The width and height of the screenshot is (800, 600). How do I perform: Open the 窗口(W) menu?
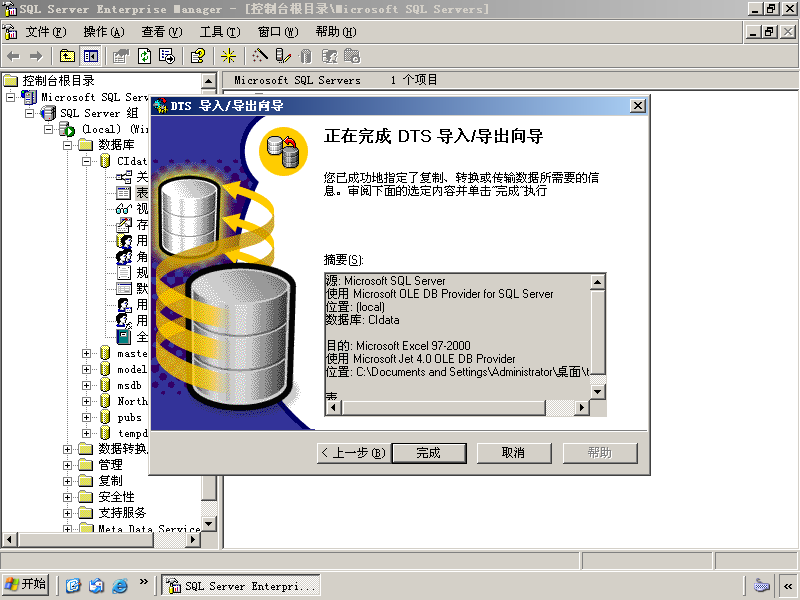278,32
